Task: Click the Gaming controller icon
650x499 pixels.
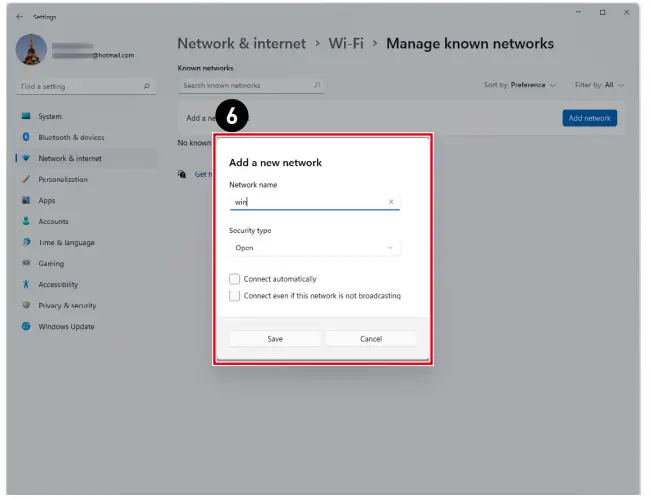Action: [26, 263]
